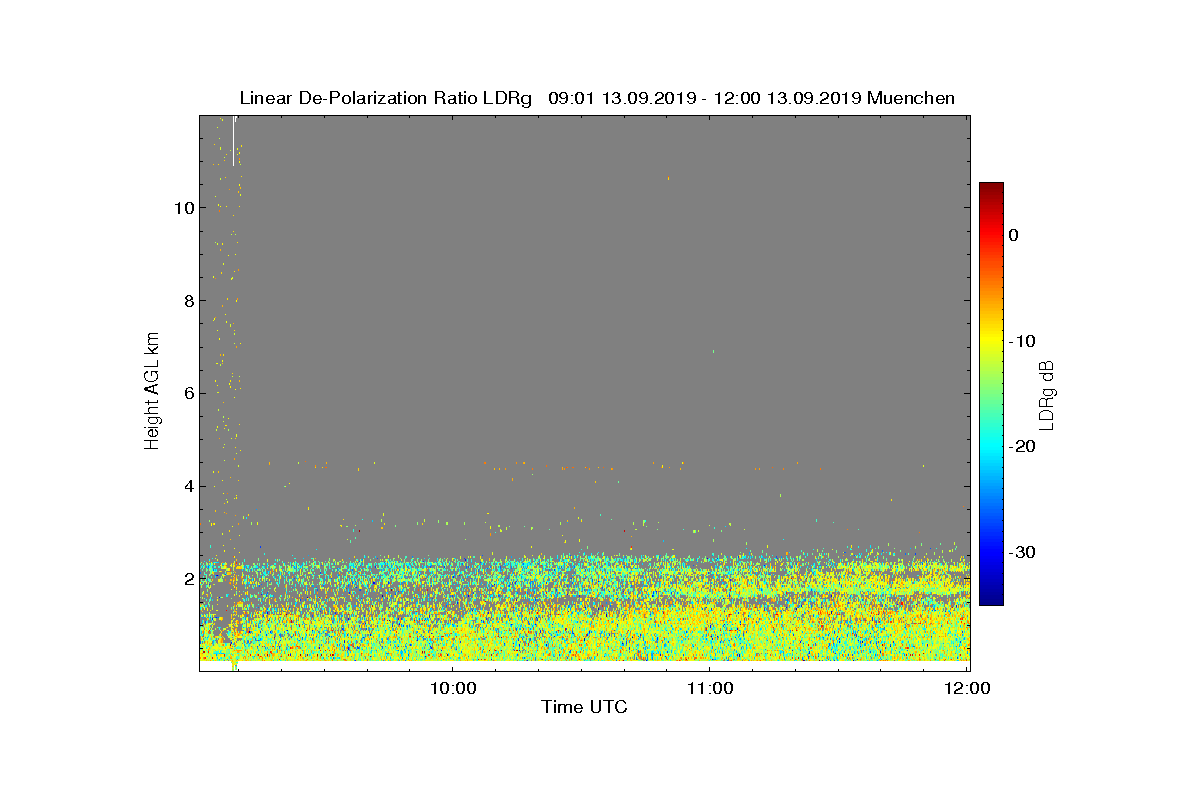Viewport: 1200px width, 800px height.
Task: Click the colorbar value '-10'
Action: [x=1021, y=341]
